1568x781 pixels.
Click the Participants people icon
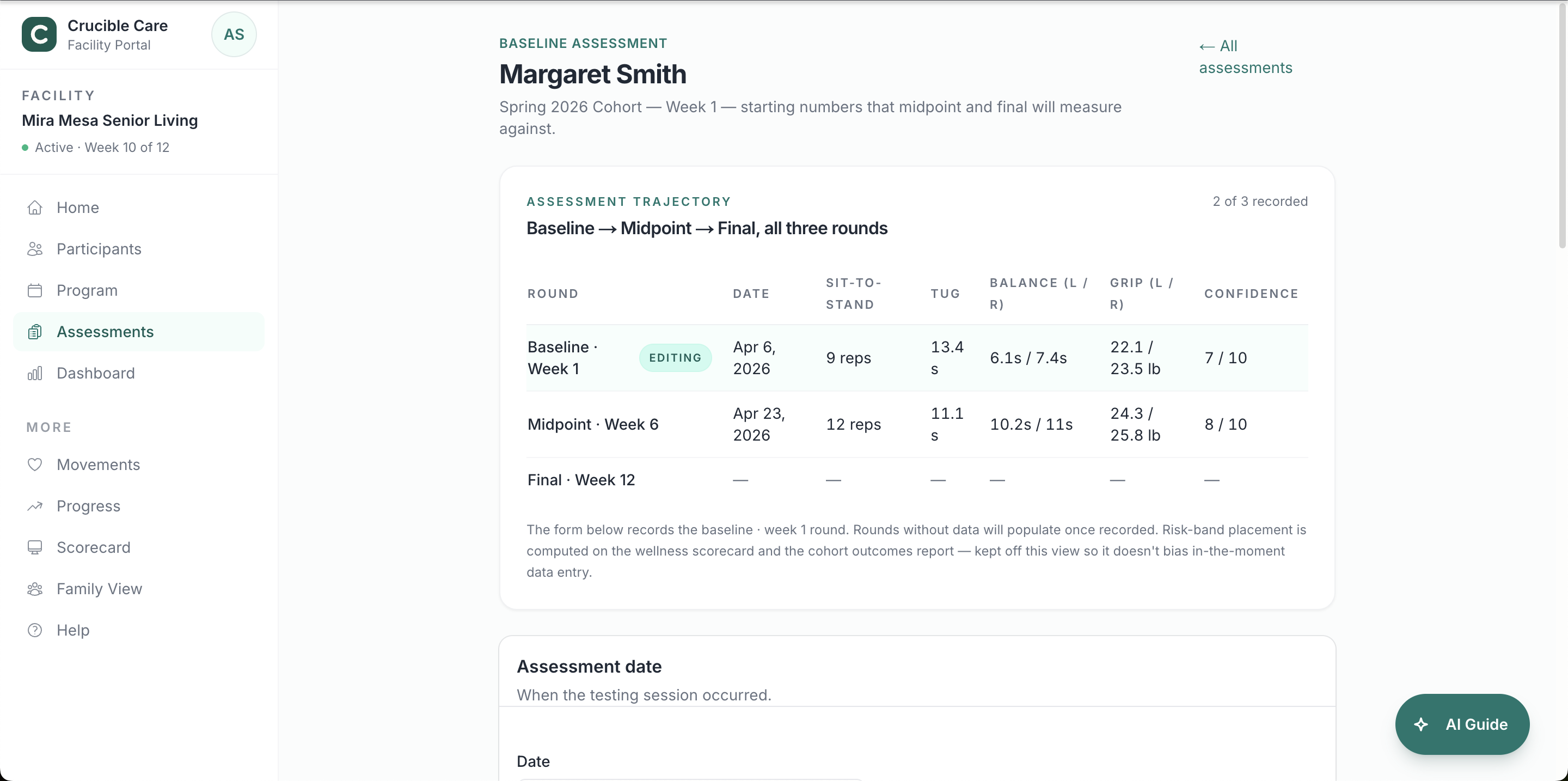pos(35,249)
